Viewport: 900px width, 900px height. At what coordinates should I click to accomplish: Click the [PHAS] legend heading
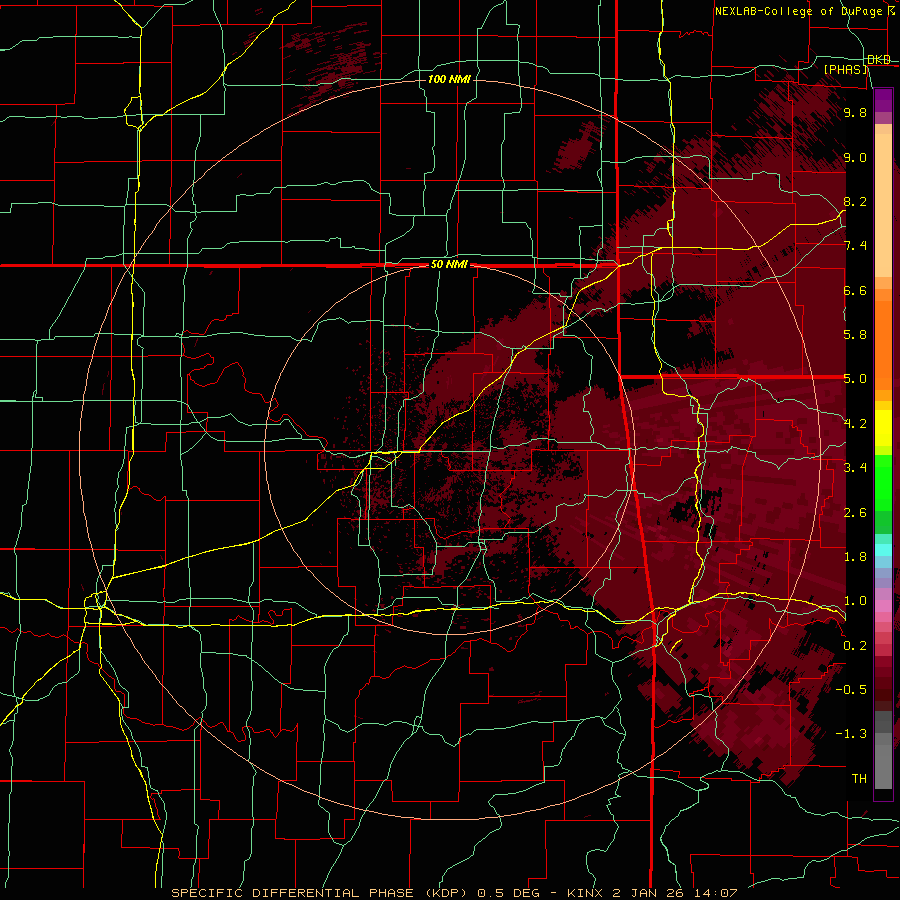coord(845,69)
